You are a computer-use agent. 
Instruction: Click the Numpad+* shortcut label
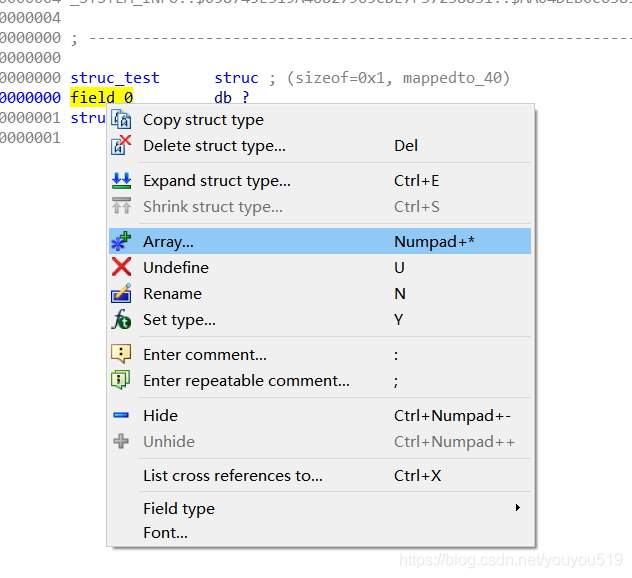pyautogui.click(x=434, y=241)
